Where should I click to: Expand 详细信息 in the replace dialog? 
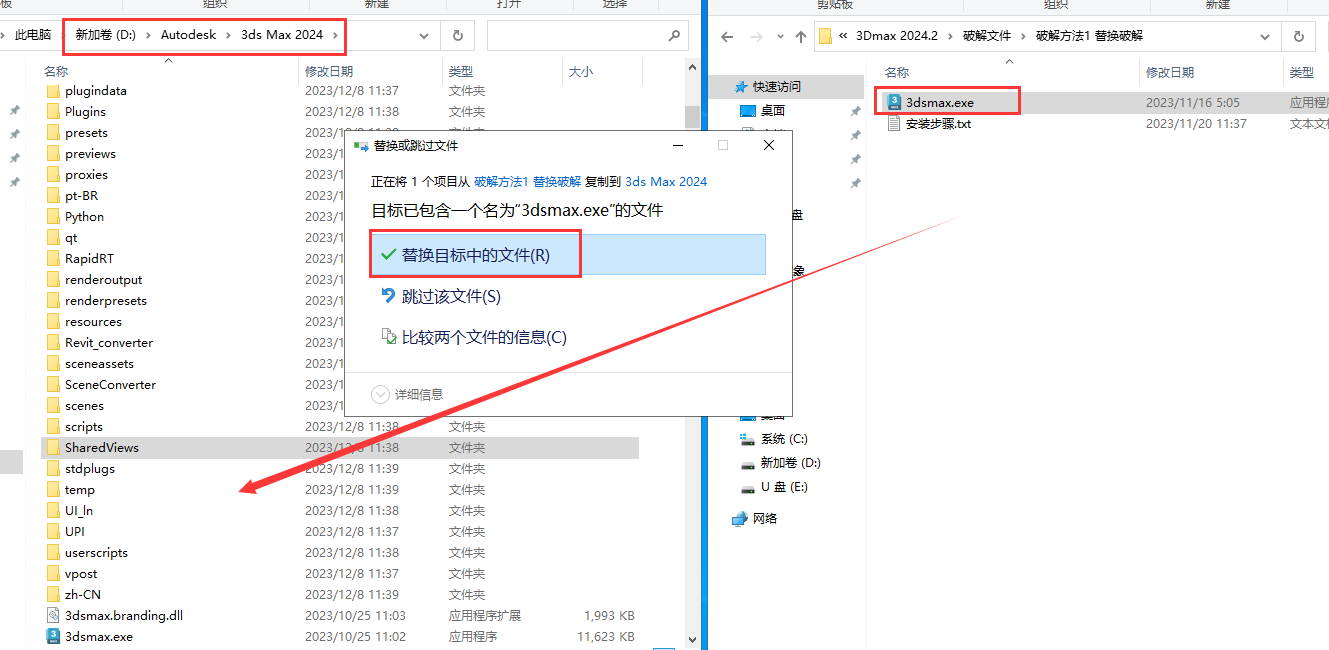[407, 394]
